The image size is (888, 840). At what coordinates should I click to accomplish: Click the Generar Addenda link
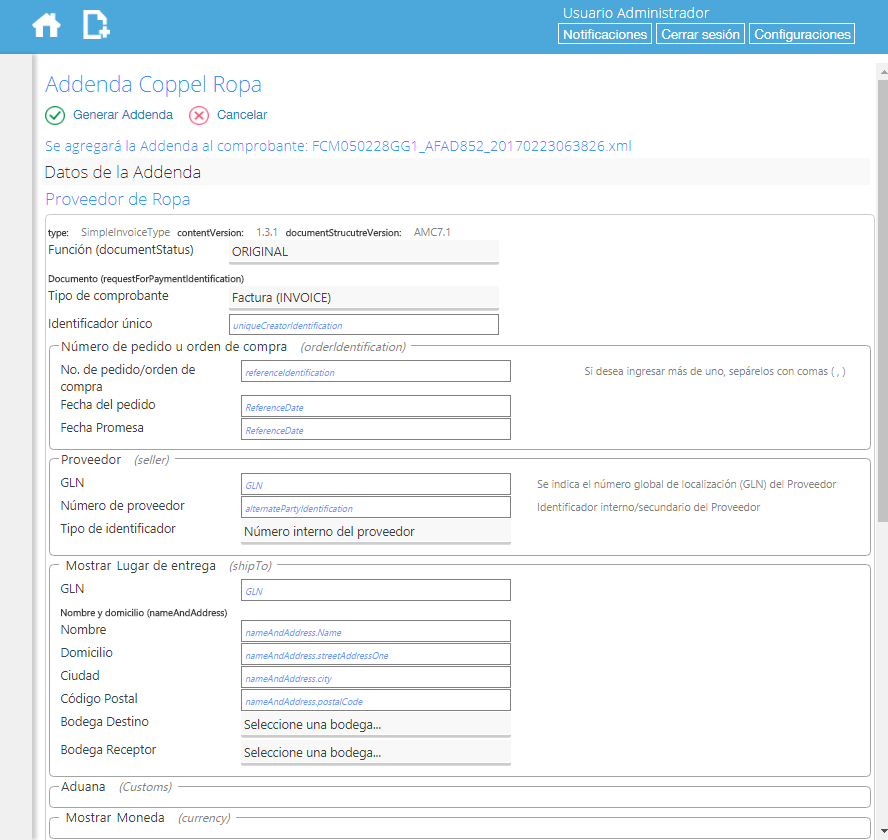click(x=123, y=115)
